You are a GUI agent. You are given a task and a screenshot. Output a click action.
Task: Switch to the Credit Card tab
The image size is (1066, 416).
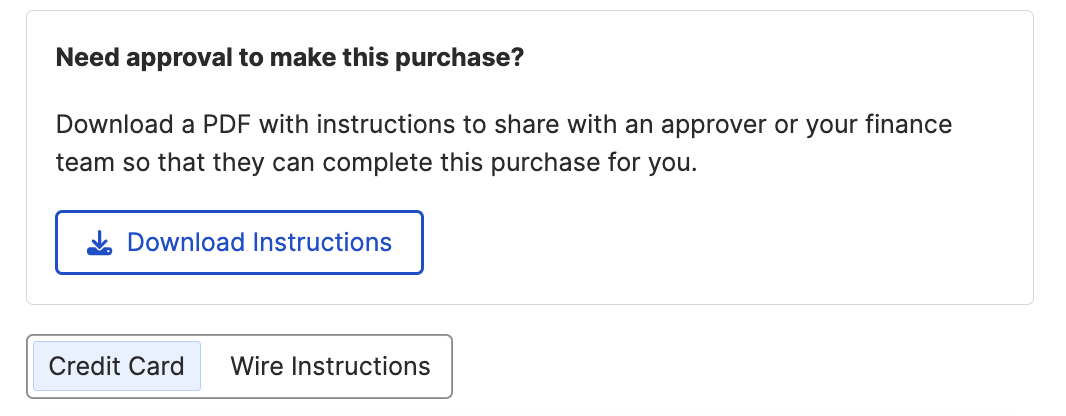coord(117,366)
